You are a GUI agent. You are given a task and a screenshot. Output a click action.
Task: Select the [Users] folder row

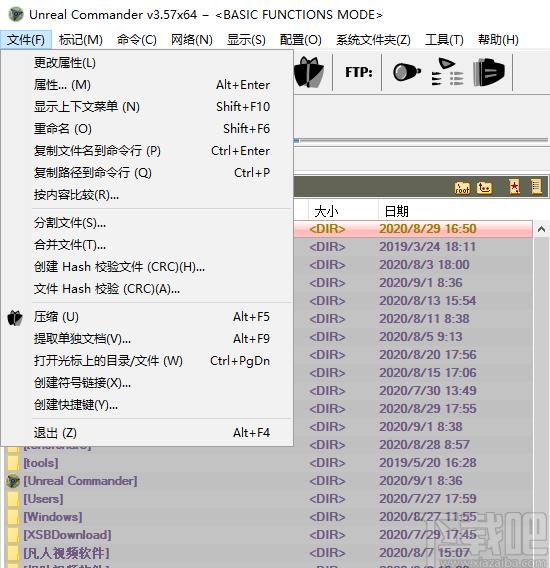click(x=268, y=499)
